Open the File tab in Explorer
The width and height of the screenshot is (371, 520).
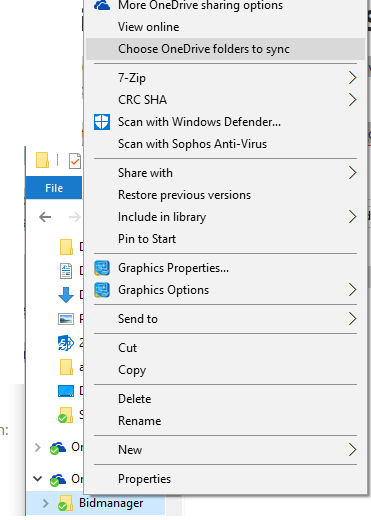tap(54, 188)
